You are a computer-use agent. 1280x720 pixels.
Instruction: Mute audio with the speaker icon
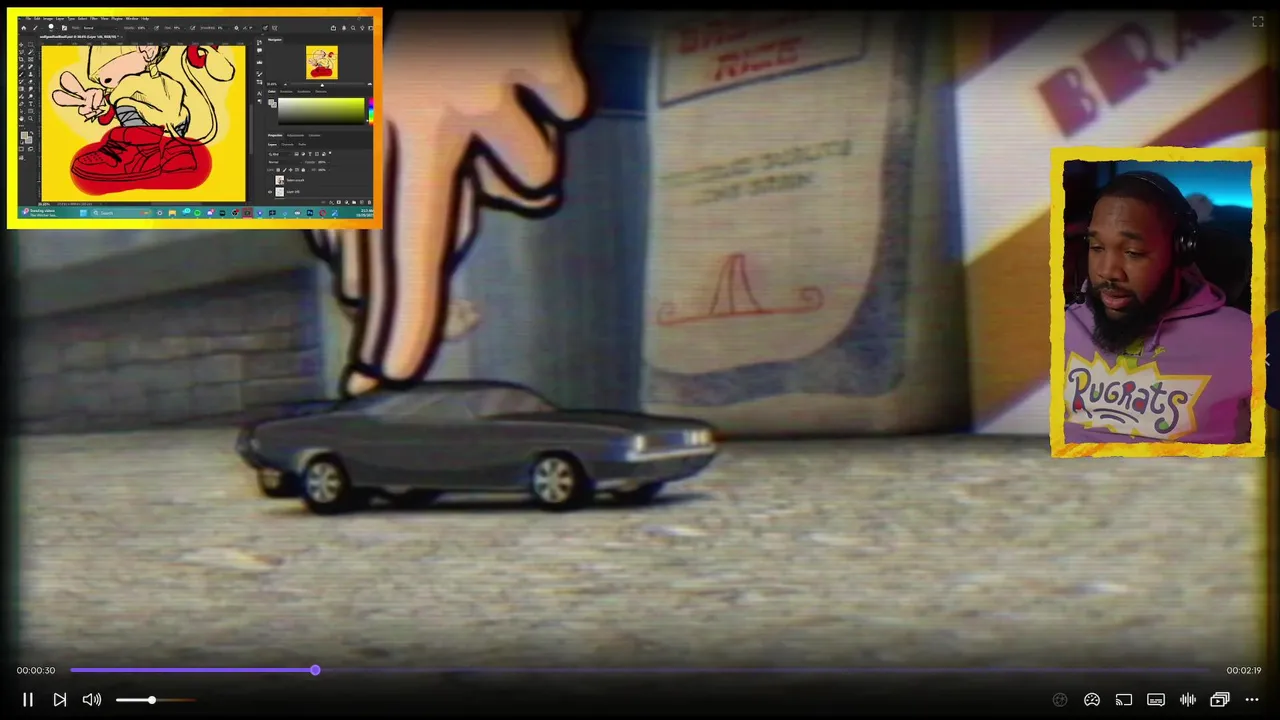click(x=92, y=700)
